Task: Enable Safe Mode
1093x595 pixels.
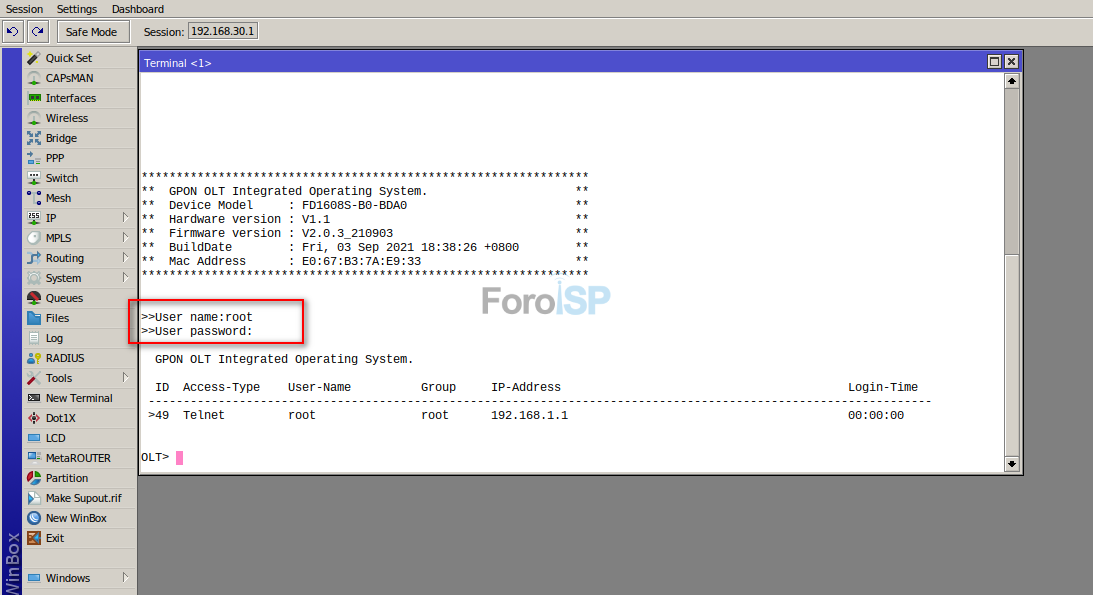Action: (92, 31)
